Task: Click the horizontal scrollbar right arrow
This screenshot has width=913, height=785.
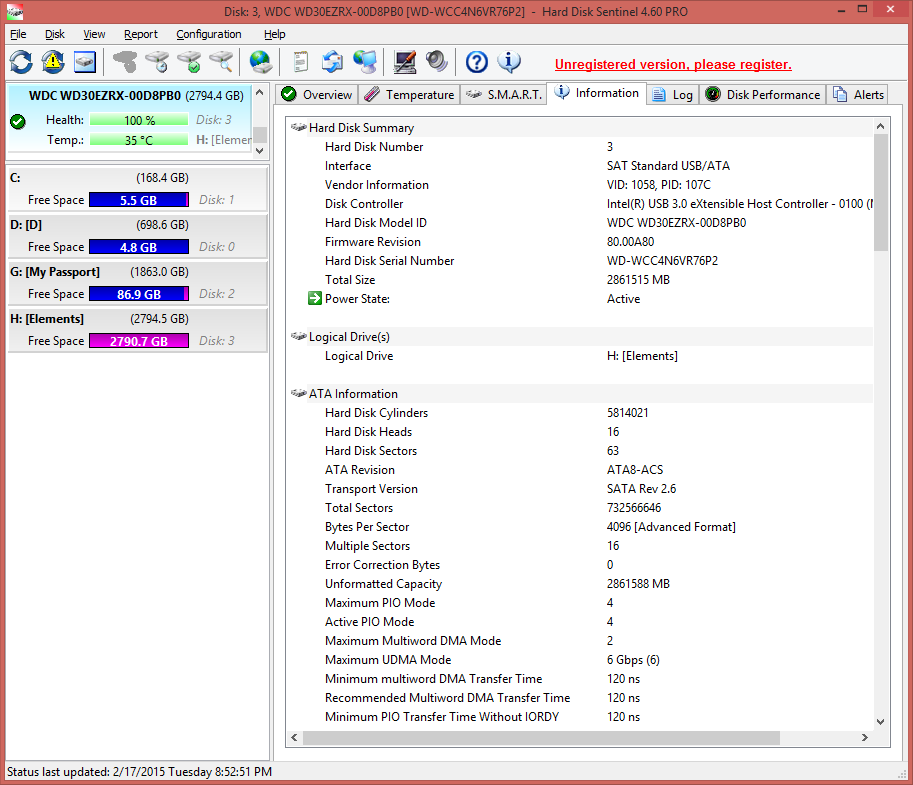Action: click(865, 737)
